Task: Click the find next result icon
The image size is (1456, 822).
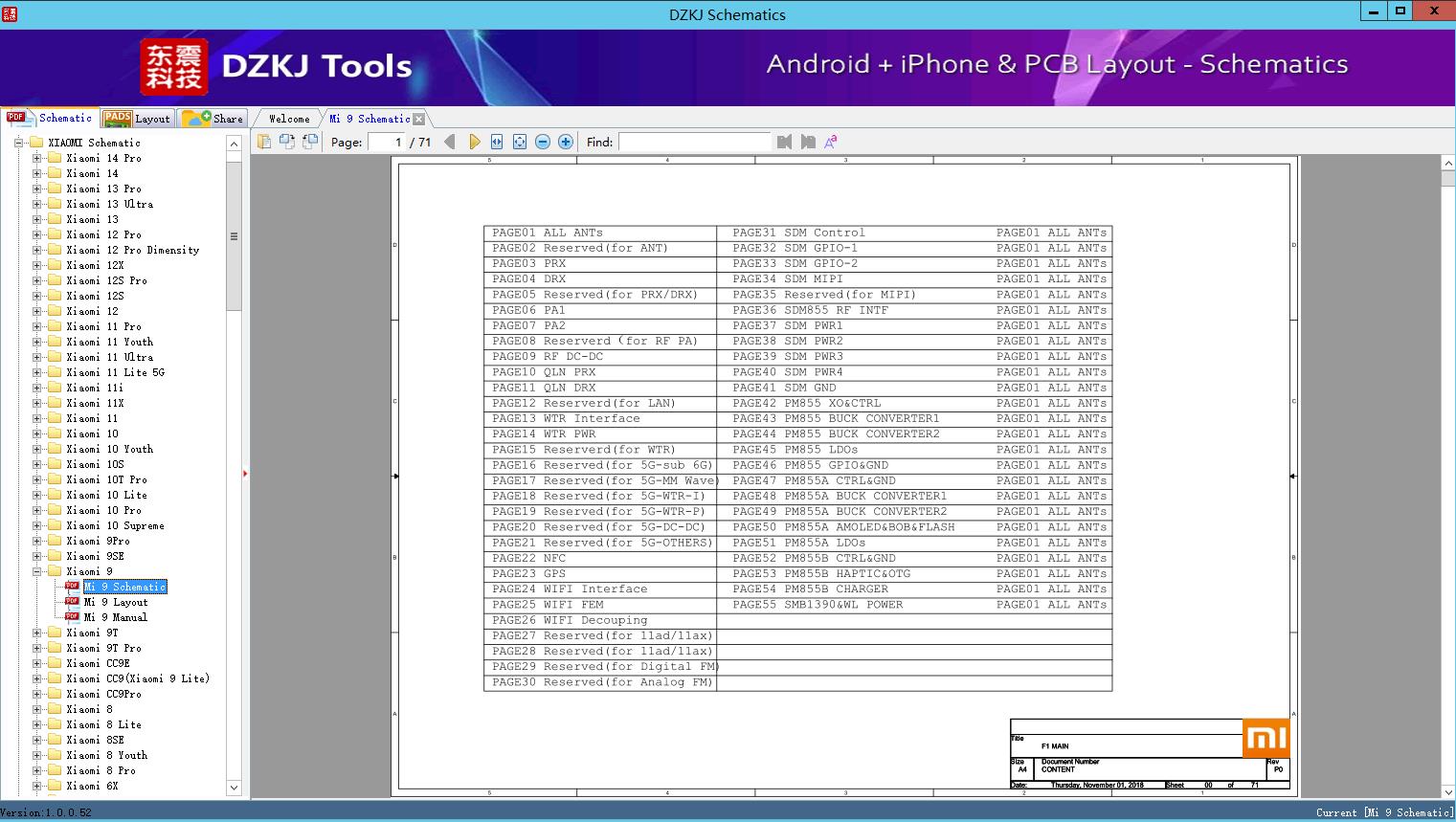Action: pyautogui.click(x=808, y=142)
